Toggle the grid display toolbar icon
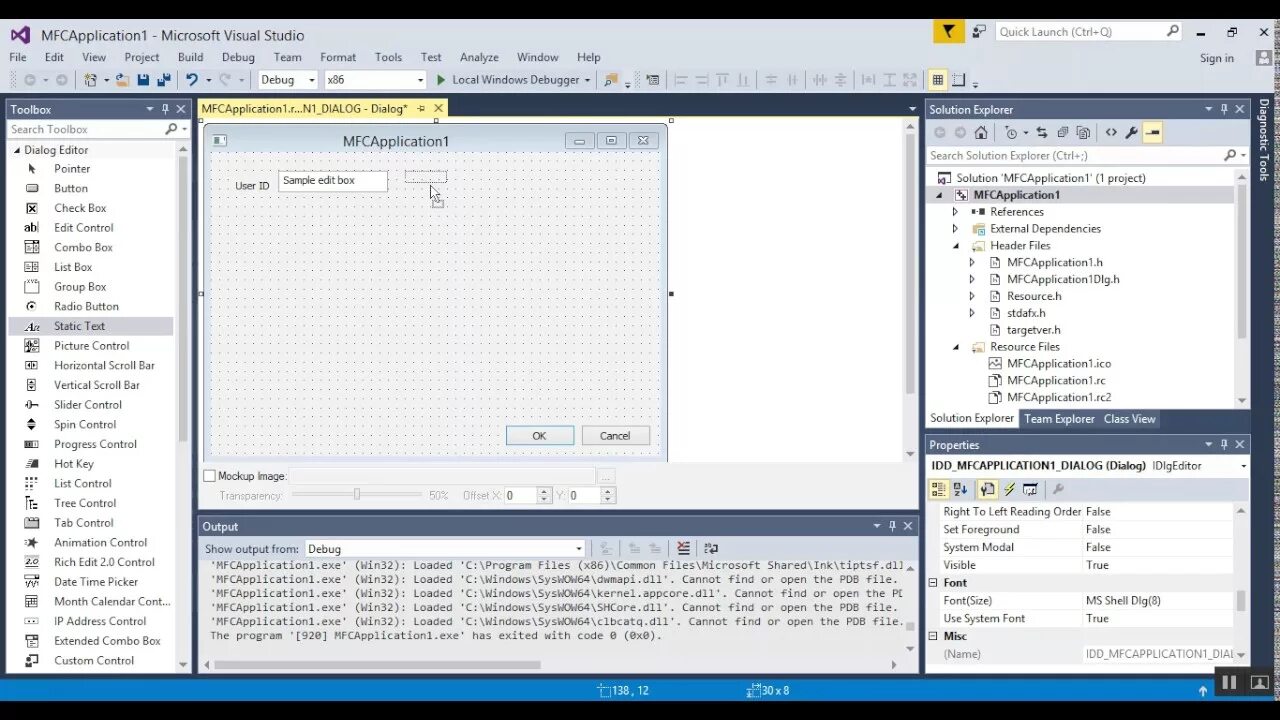This screenshot has height=720, width=1280. 937,80
